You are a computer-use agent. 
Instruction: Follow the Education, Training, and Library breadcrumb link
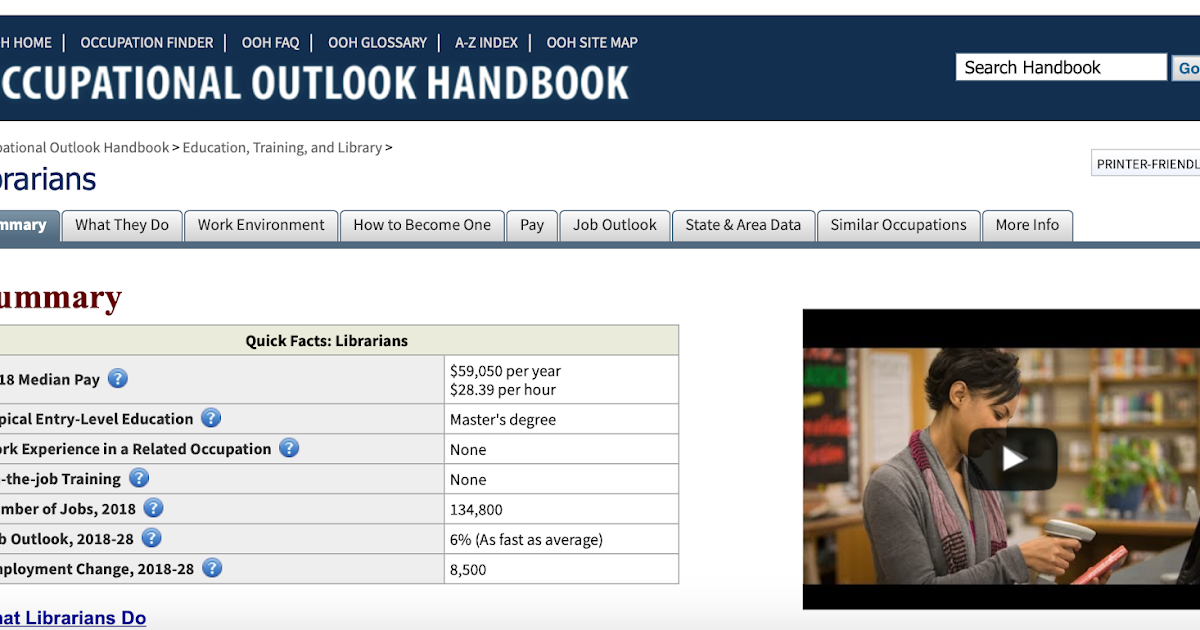[x=285, y=147]
